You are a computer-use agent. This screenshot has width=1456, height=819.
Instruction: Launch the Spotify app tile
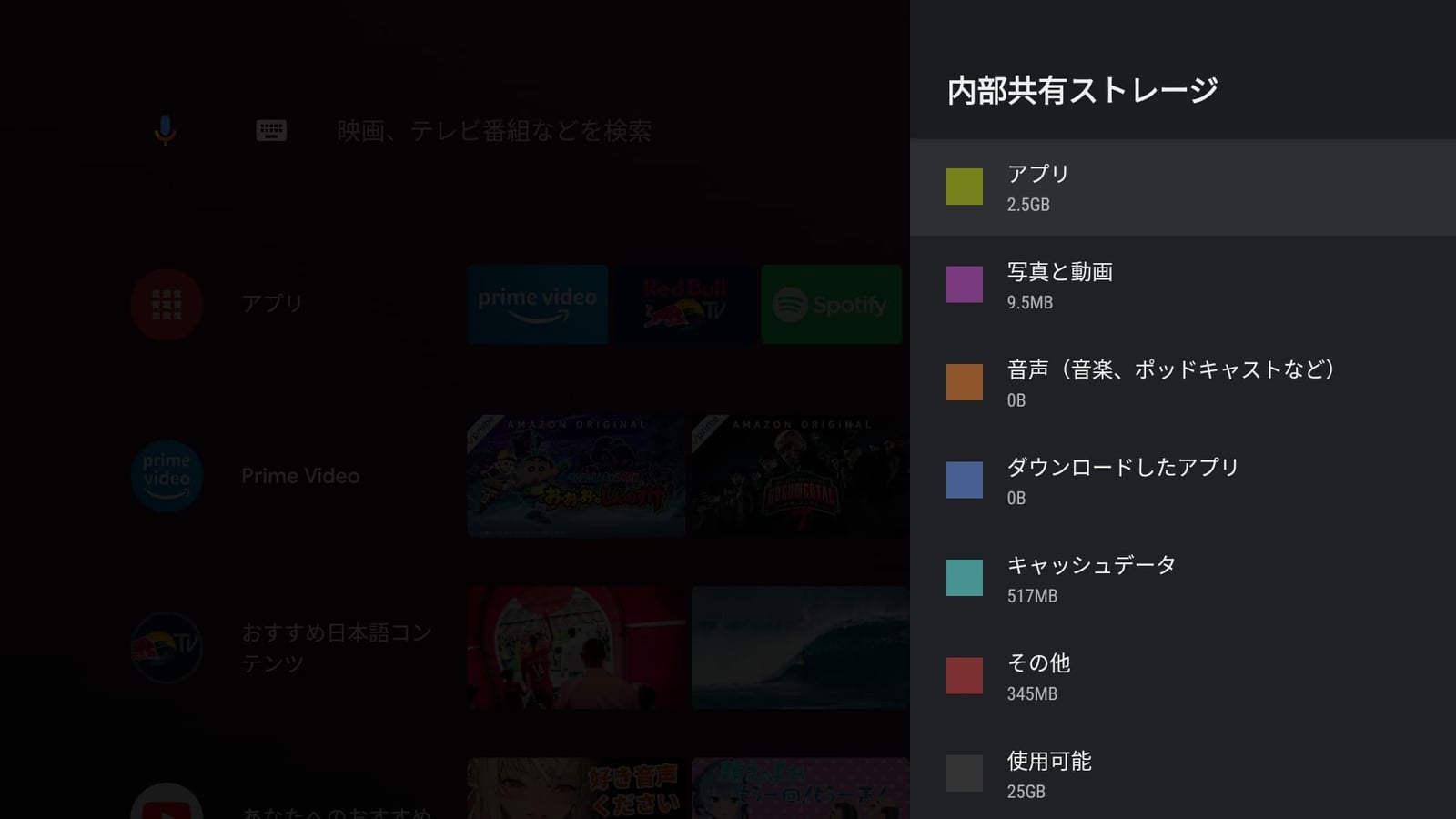[831, 305]
